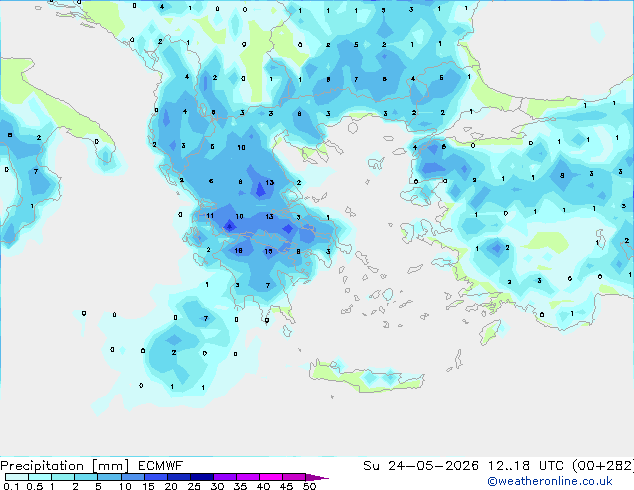Click the legend swatch between 20 and 25
The height and width of the screenshot is (490, 634).
click(x=179, y=477)
